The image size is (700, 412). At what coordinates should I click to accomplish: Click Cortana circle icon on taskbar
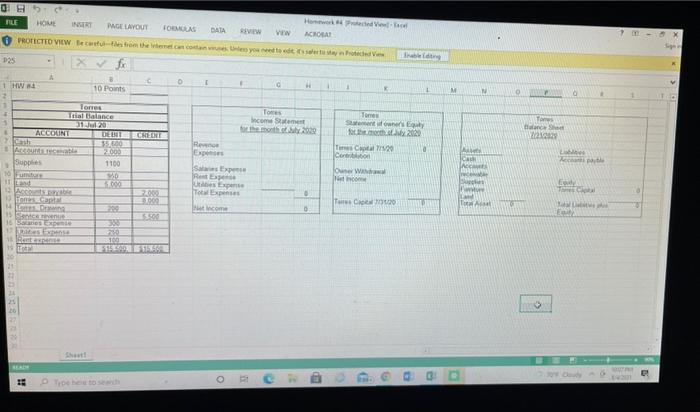(220, 379)
